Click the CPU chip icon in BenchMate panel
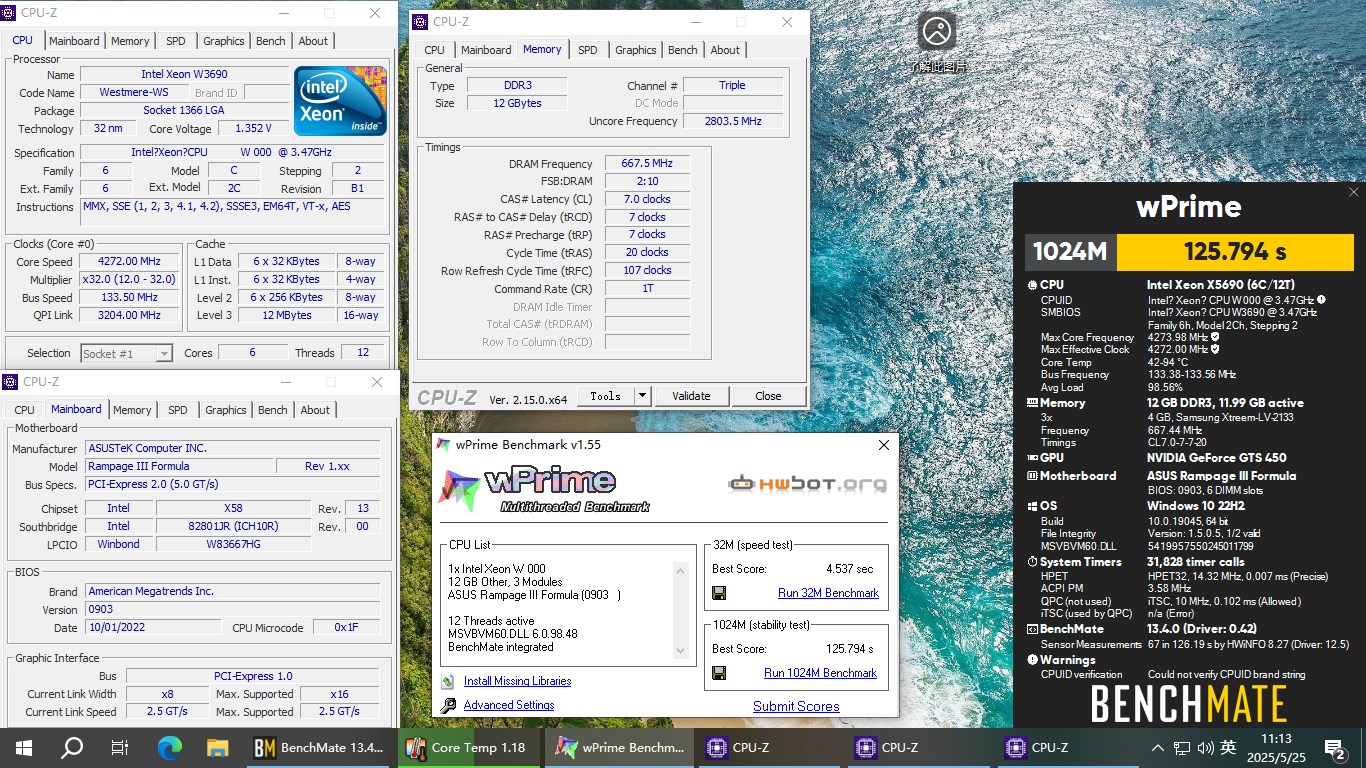This screenshot has height=768, width=1366. [1033, 285]
